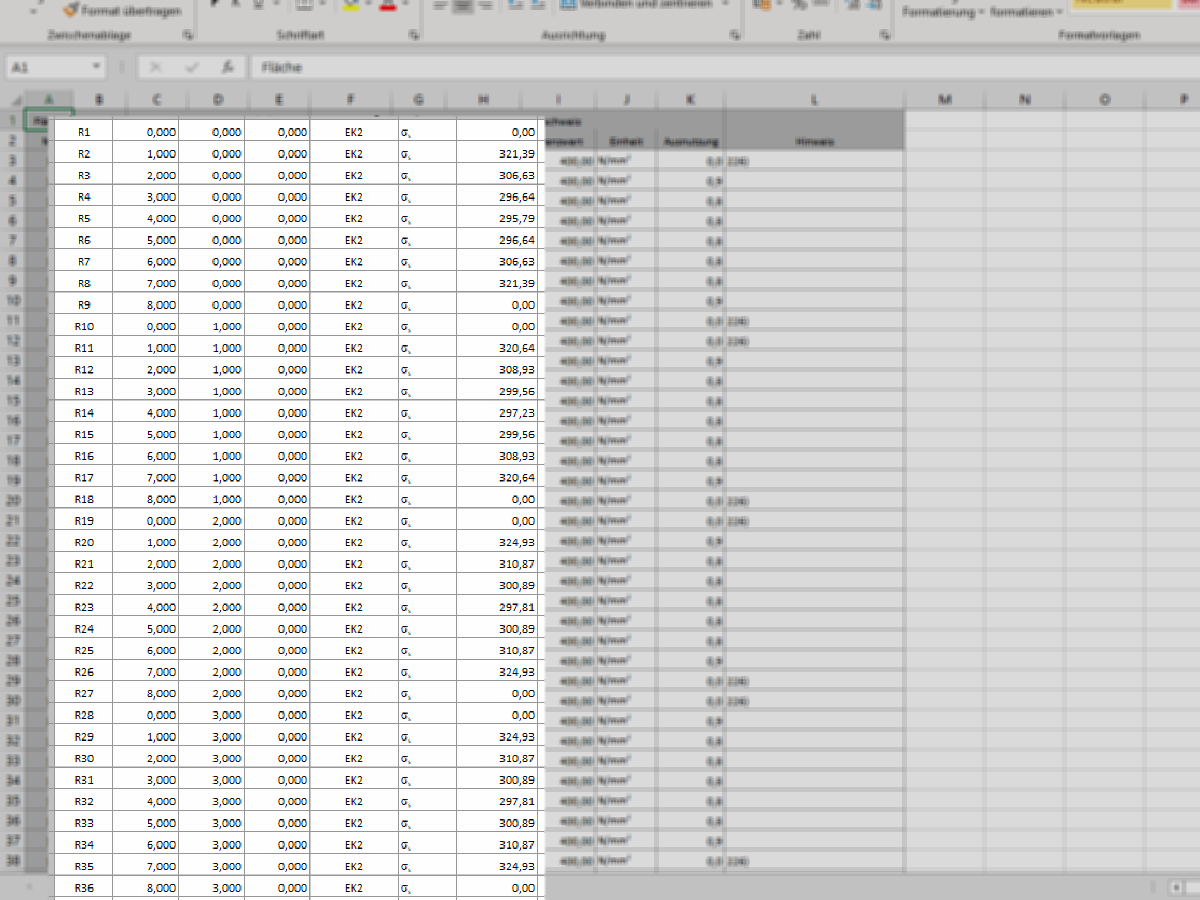Screen dimensions: 1200x900
Task: Select column header N
Action: pyautogui.click(x=1025, y=99)
